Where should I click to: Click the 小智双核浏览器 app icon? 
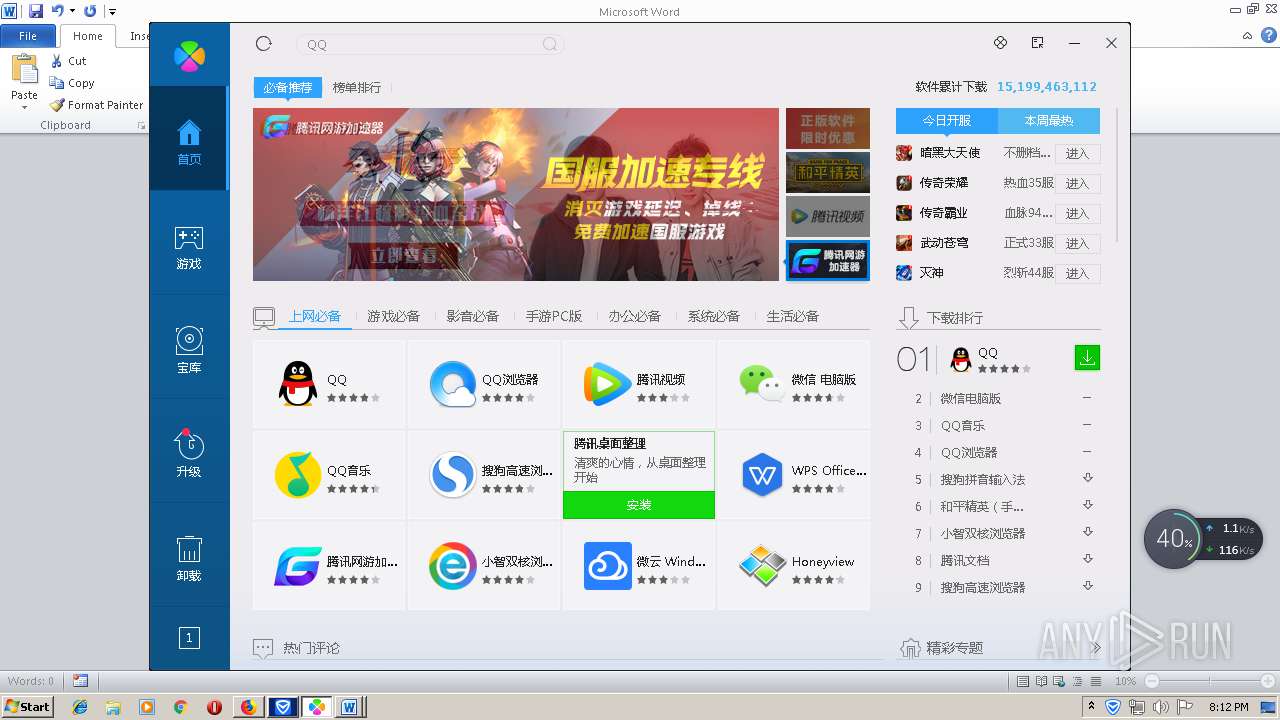tap(453, 566)
